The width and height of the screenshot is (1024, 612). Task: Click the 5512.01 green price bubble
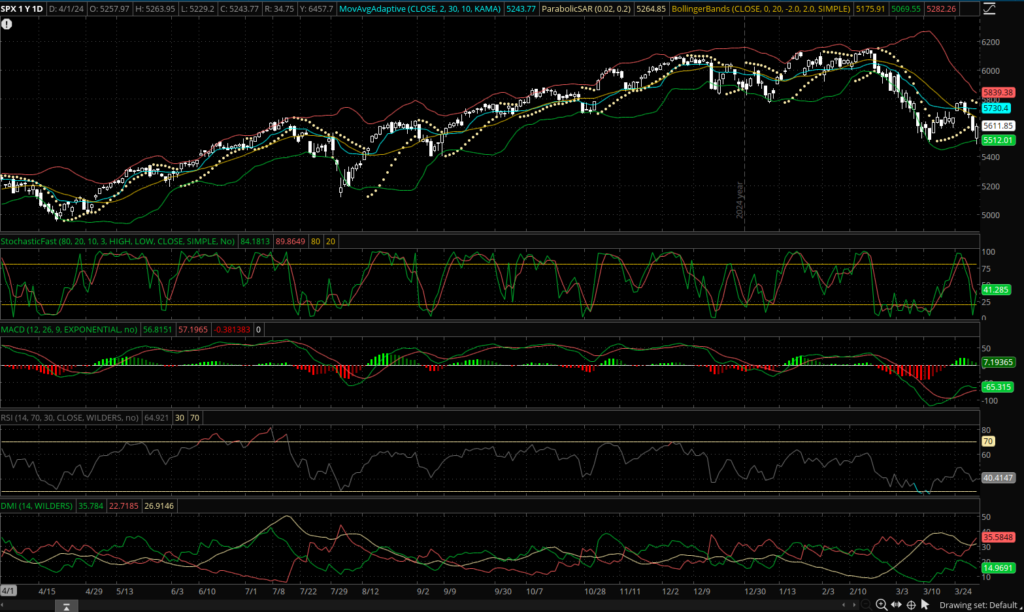coord(998,140)
